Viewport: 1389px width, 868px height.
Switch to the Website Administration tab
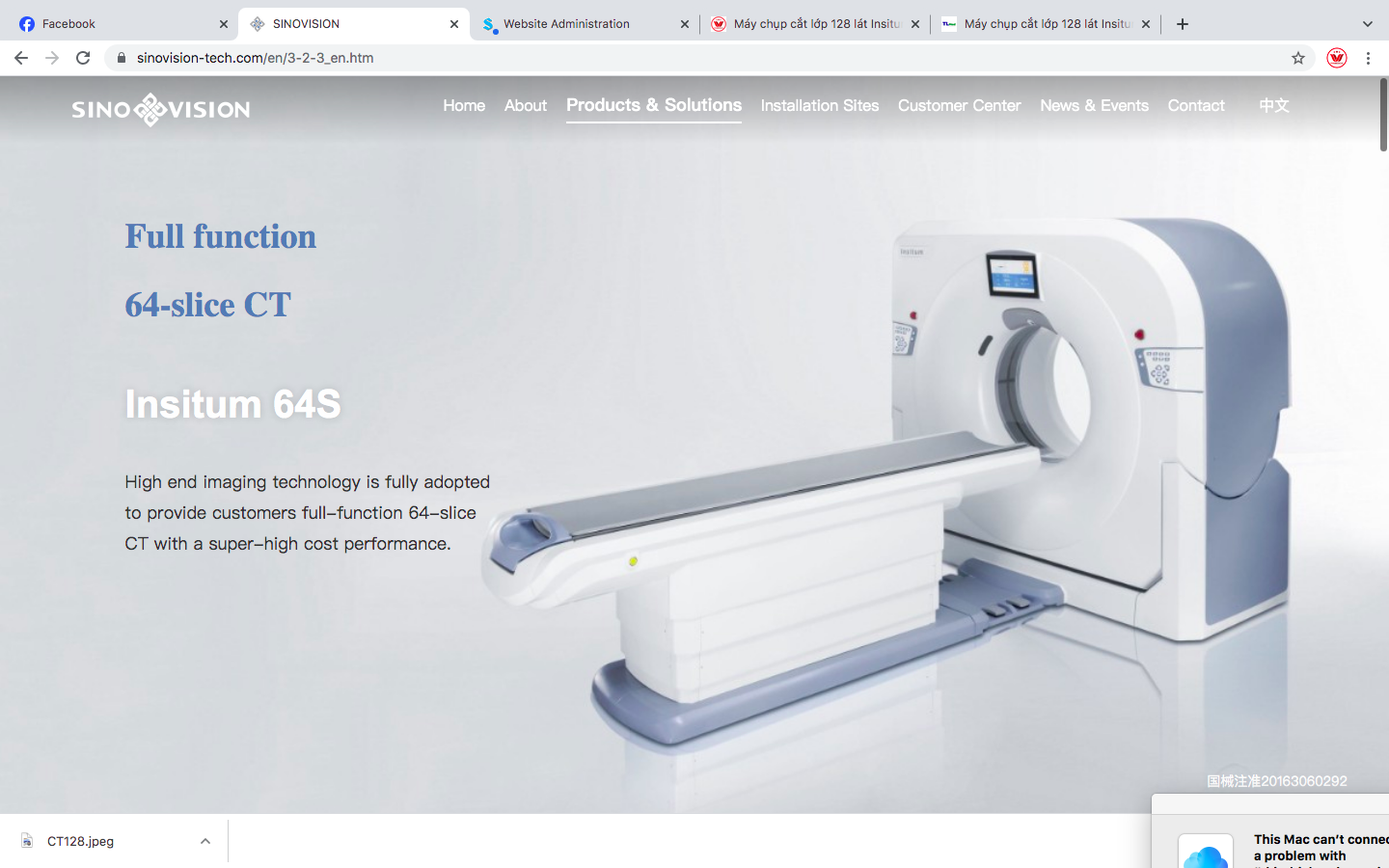coord(585,24)
